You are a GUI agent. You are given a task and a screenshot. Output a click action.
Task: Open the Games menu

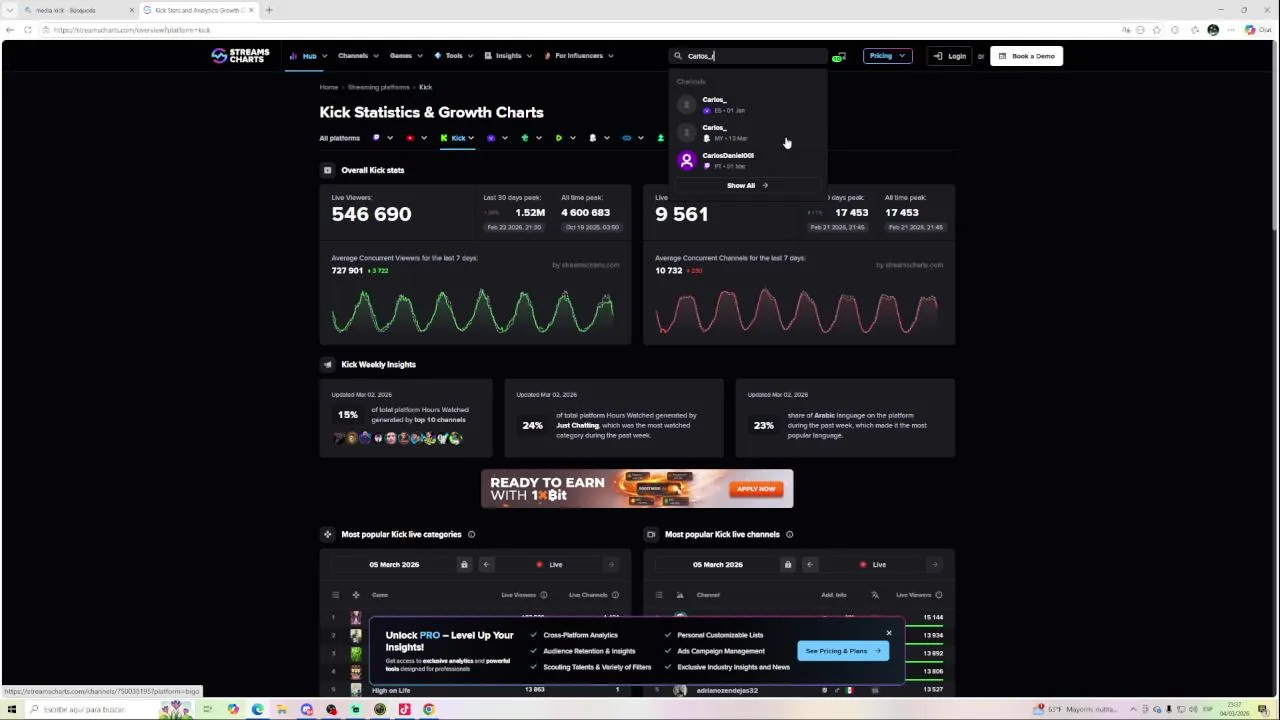[405, 56]
